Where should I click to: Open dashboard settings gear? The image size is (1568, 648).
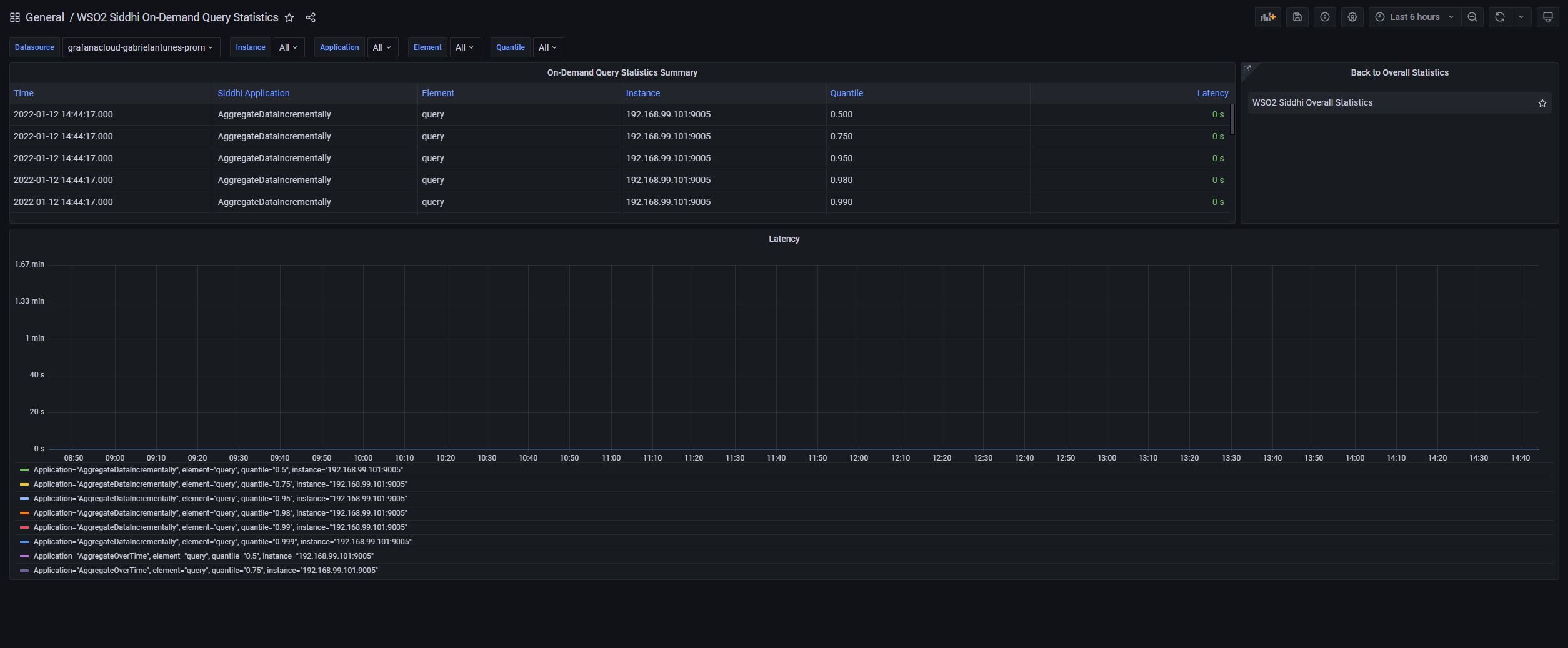pyautogui.click(x=1352, y=17)
